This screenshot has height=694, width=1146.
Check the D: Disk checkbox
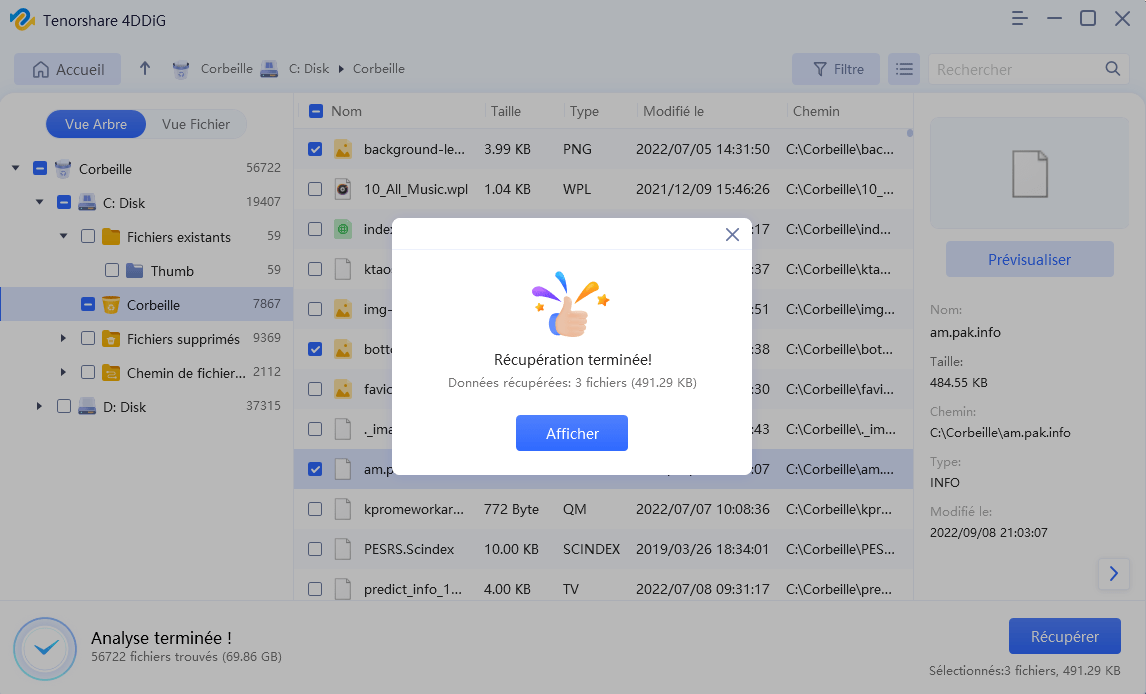coord(64,406)
